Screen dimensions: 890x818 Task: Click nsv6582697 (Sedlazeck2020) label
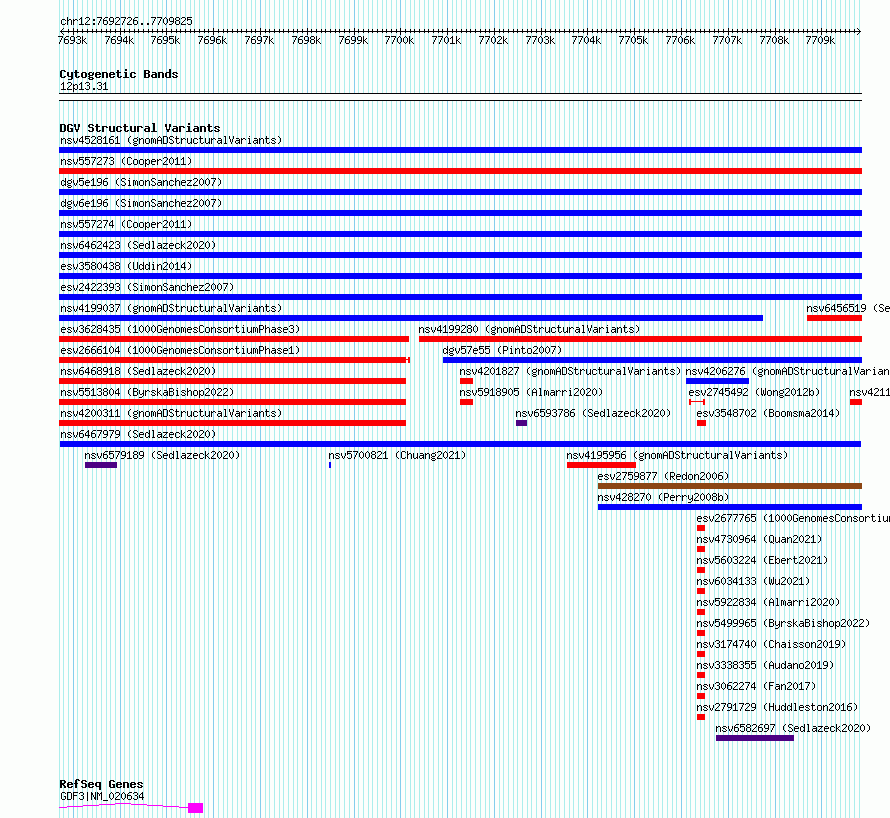pyautogui.click(x=793, y=728)
